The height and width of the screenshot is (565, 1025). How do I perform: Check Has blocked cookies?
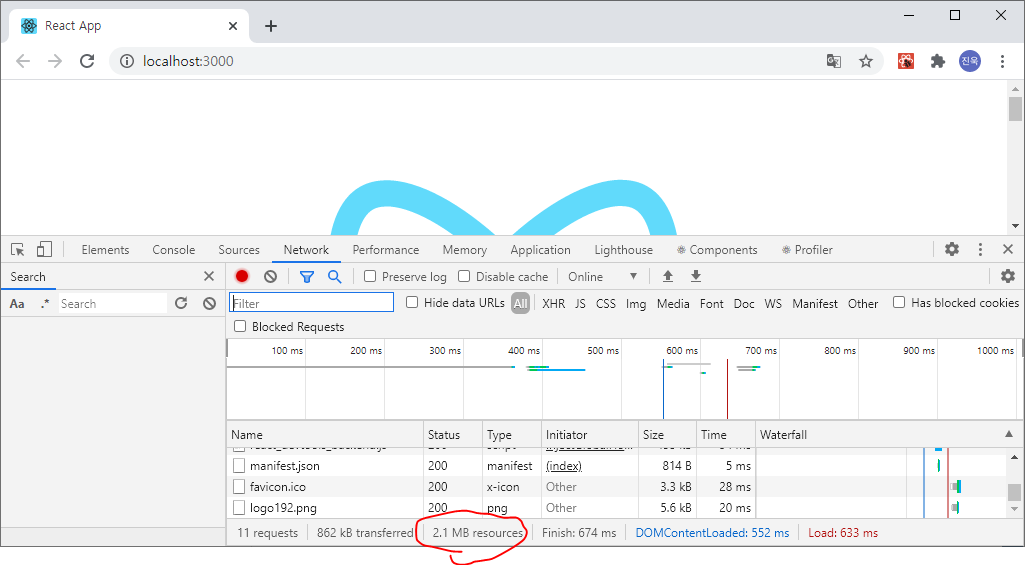[899, 302]
